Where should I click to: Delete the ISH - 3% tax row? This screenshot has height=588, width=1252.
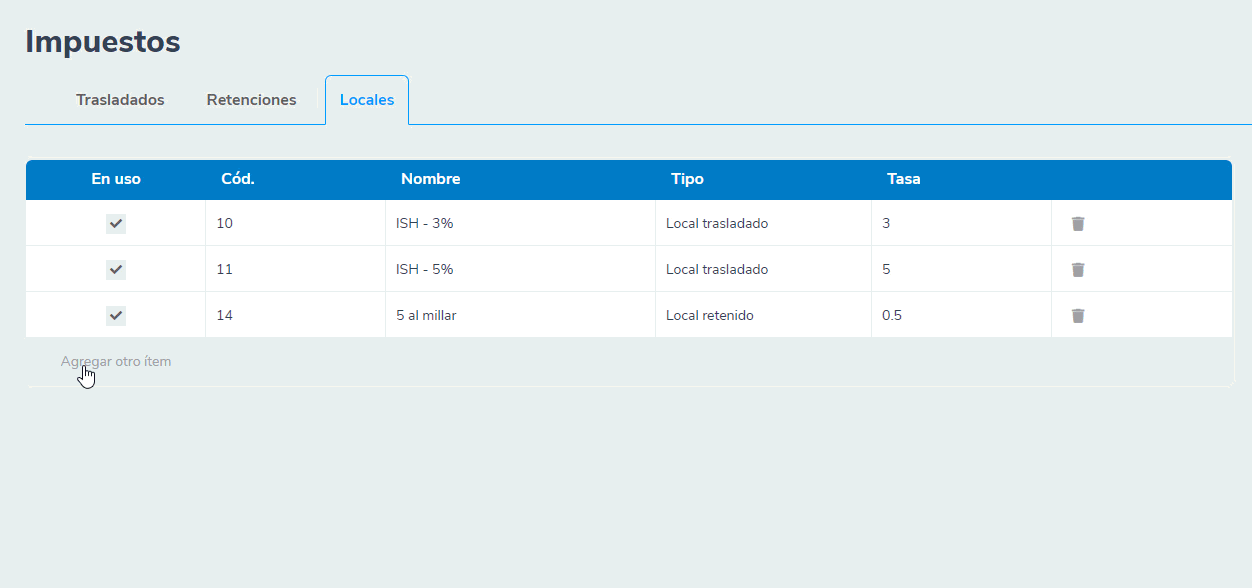tap(1078, 224)
